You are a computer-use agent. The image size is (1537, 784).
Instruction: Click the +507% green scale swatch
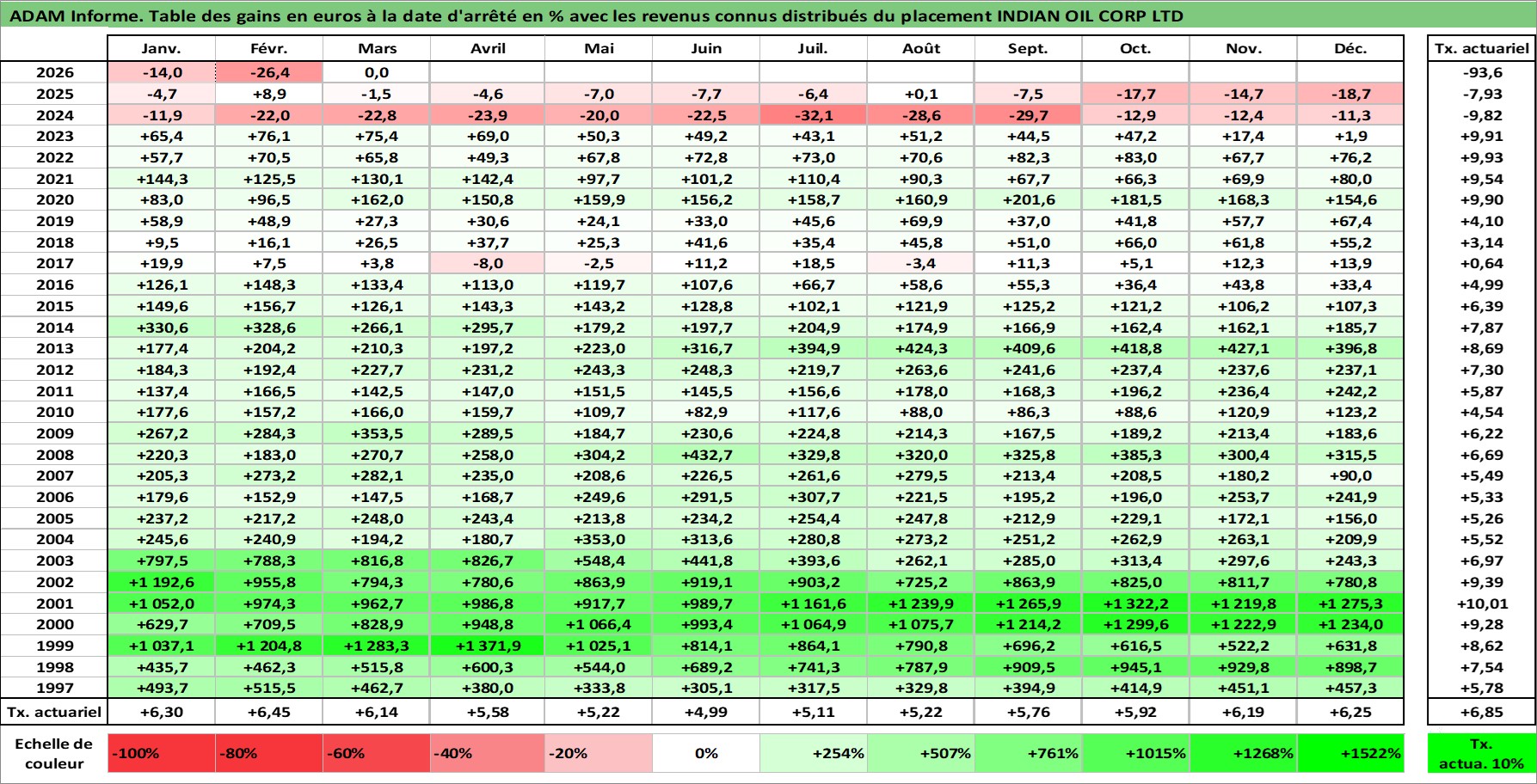[921, 753]
